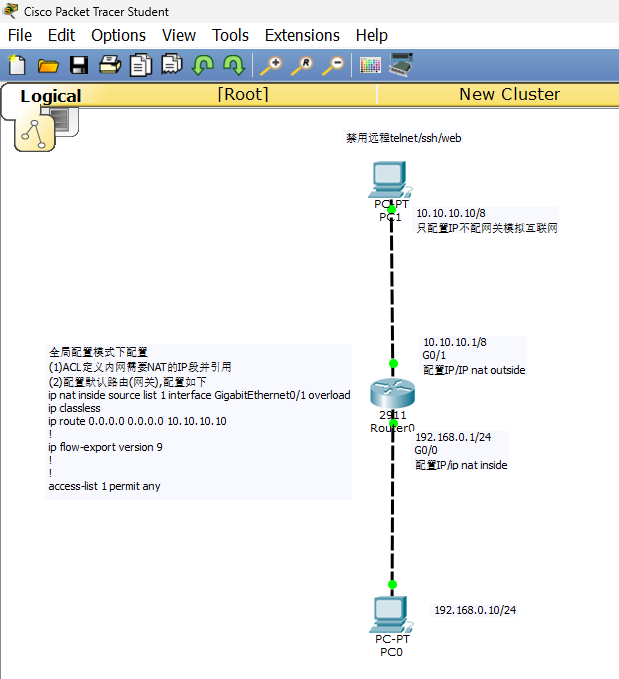
Task: Click the G0/1 interface label
Action: (x=434, y=355)
